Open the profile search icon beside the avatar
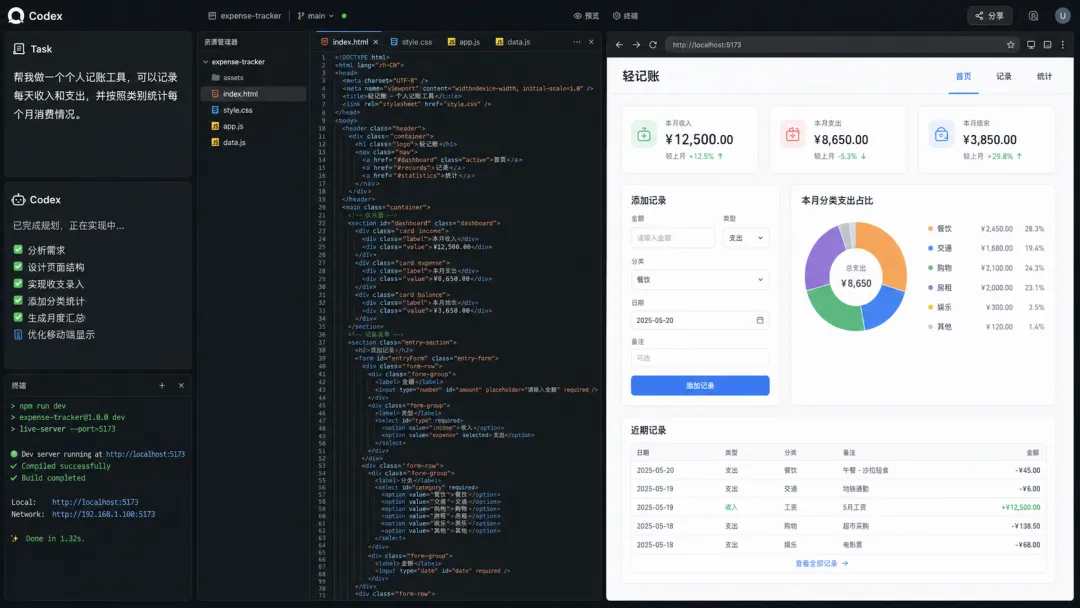1080x608 pixels. pos(1033,16)
